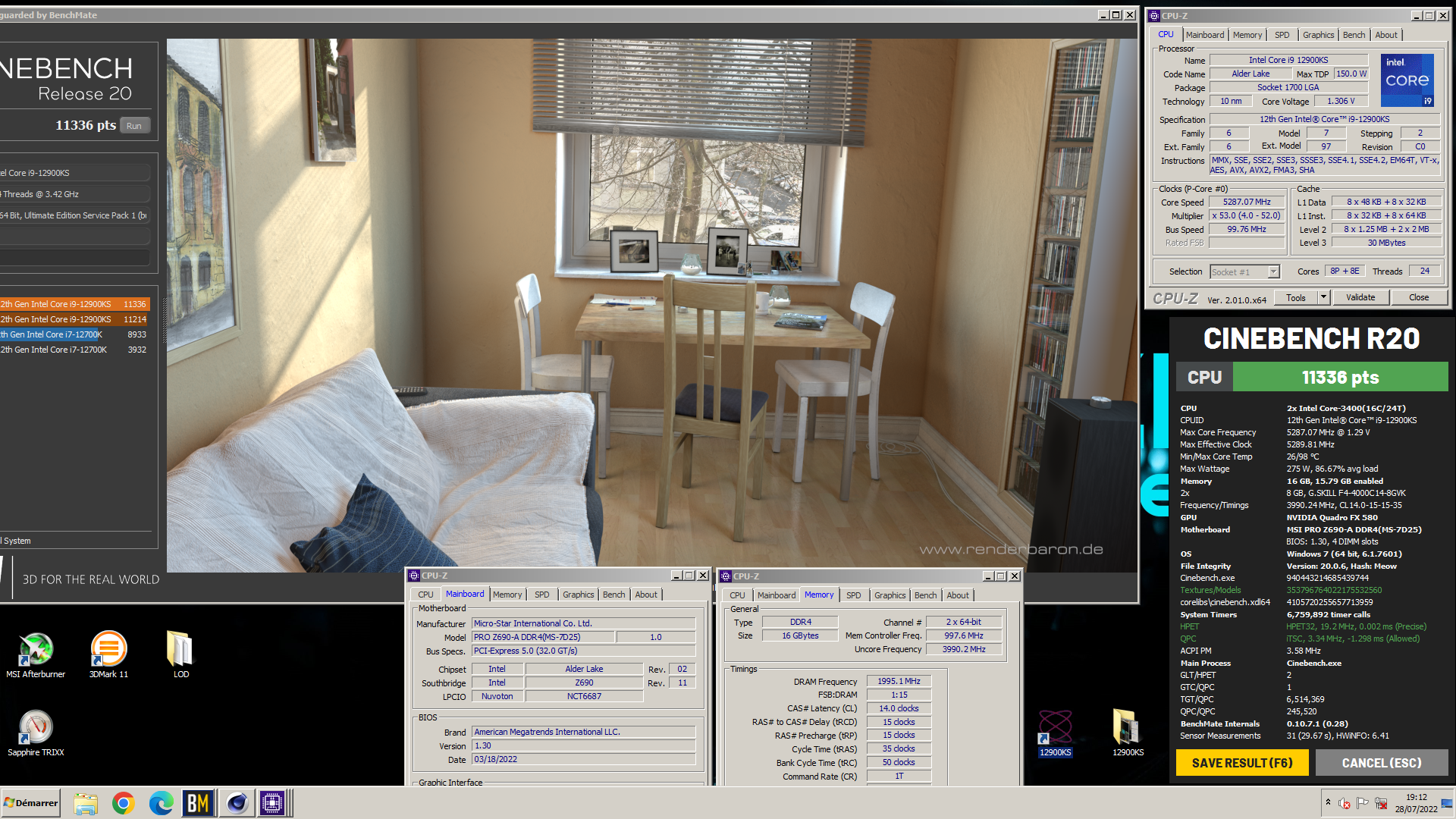Open the Selection Socket #1 dropdown
Viewport: 1456px width, 819px height.
point(1245,271)
